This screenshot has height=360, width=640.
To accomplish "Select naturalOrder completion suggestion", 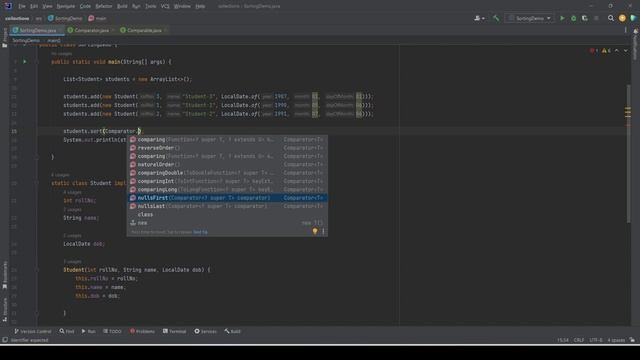I will [x=227, y=164].
